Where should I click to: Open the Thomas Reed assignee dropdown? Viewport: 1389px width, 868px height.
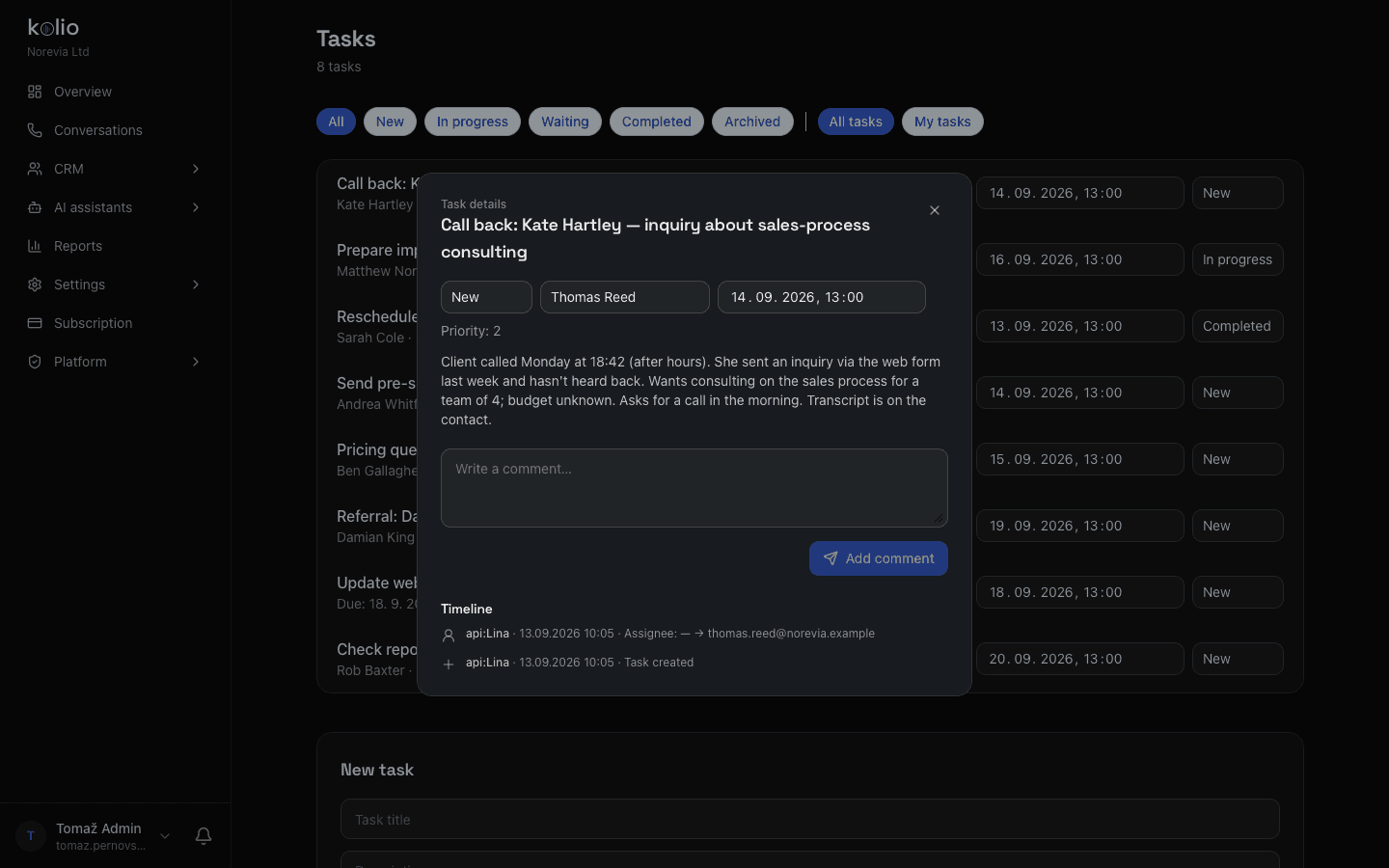coord(625,297)
